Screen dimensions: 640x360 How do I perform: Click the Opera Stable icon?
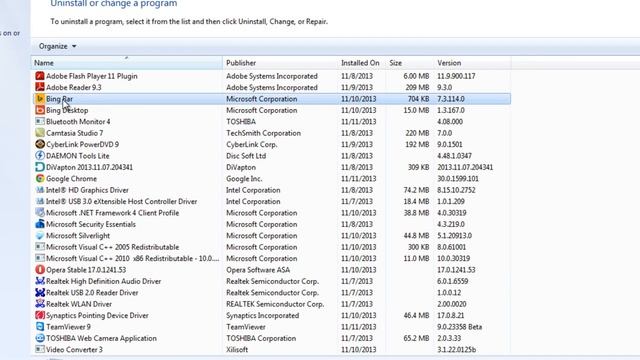click(x=40, y=270)
